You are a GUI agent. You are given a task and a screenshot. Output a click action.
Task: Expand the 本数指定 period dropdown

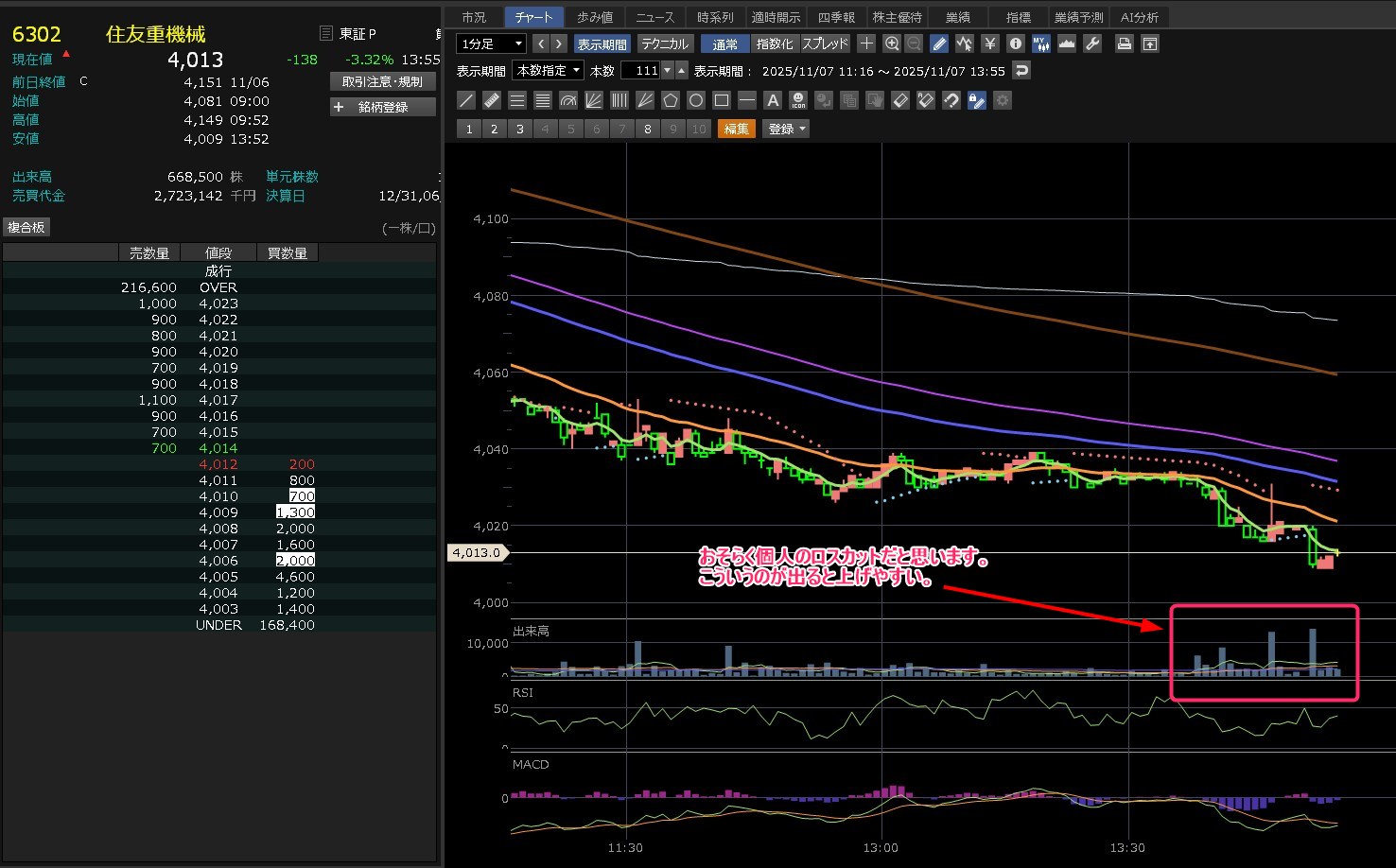pyautogui.click(x=548, y=71)
